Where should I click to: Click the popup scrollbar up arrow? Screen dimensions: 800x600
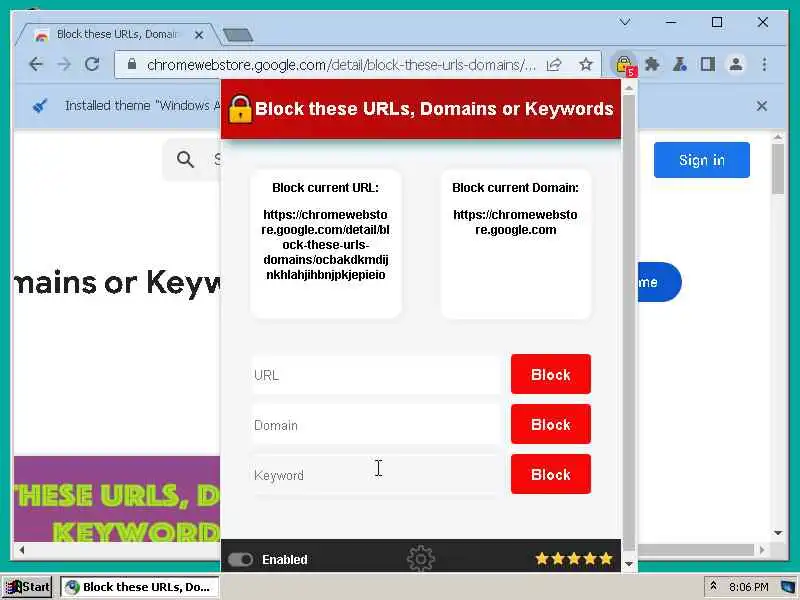(x=629, y=88)
